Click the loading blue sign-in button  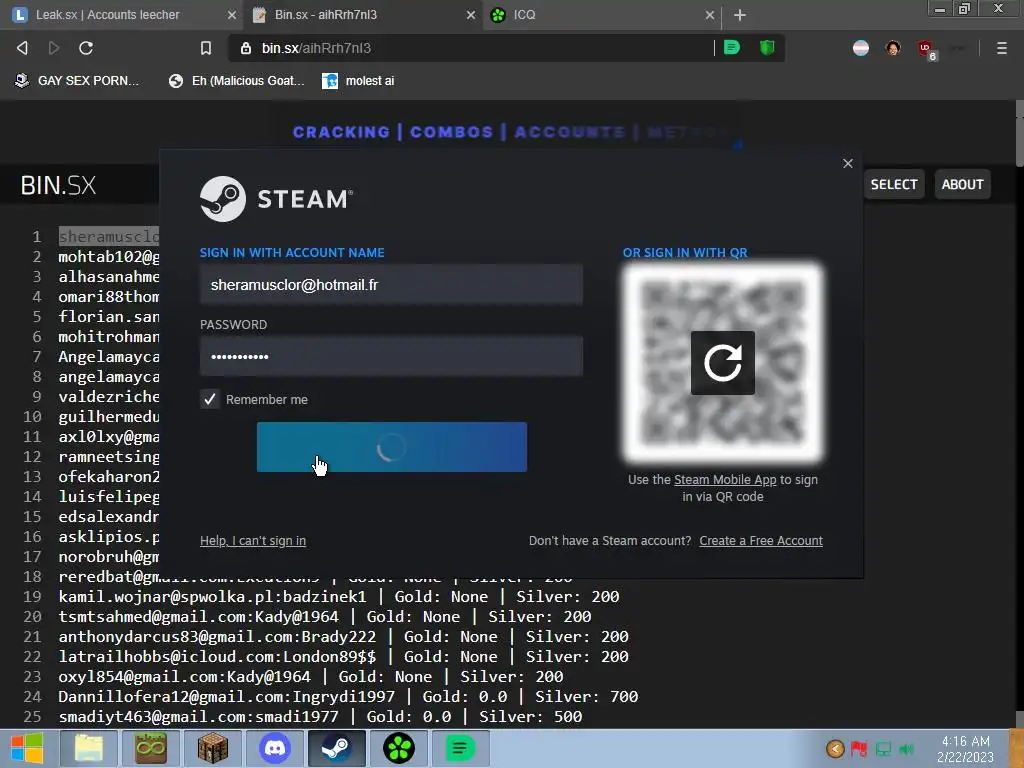[x=392, y=447]
